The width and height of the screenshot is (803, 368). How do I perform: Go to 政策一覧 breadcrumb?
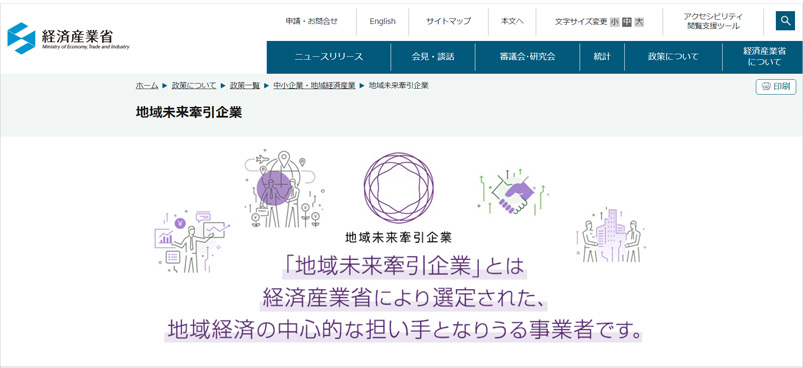pos(245,86)
